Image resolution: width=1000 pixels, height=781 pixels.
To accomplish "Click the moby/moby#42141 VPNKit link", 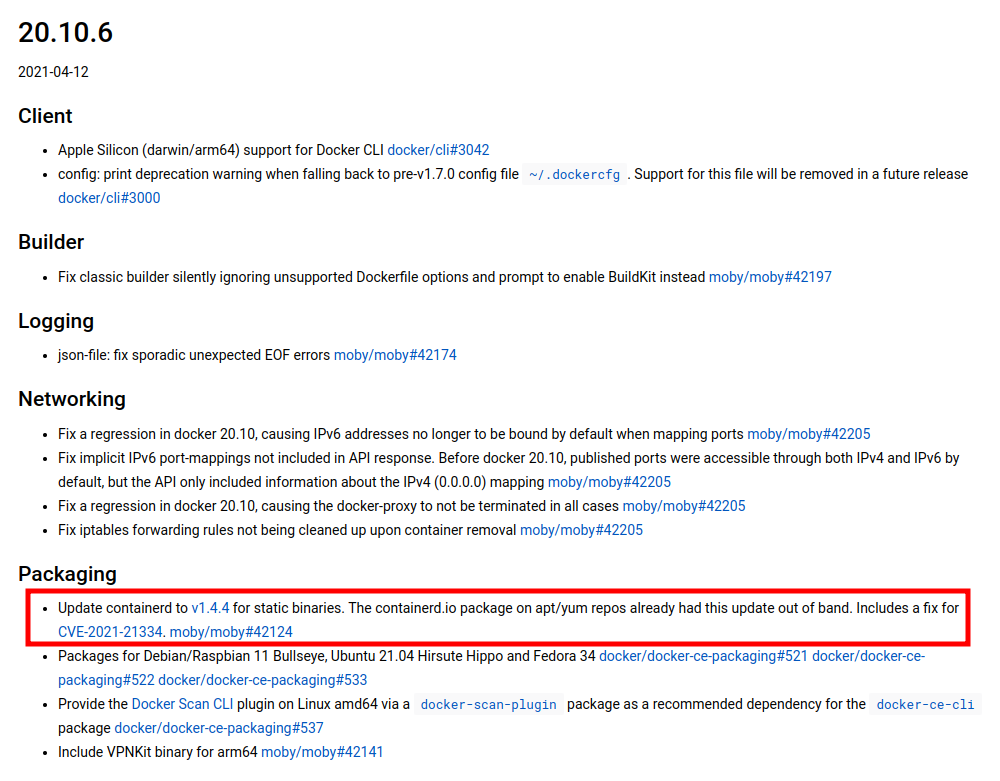I will tap(322, 752).
